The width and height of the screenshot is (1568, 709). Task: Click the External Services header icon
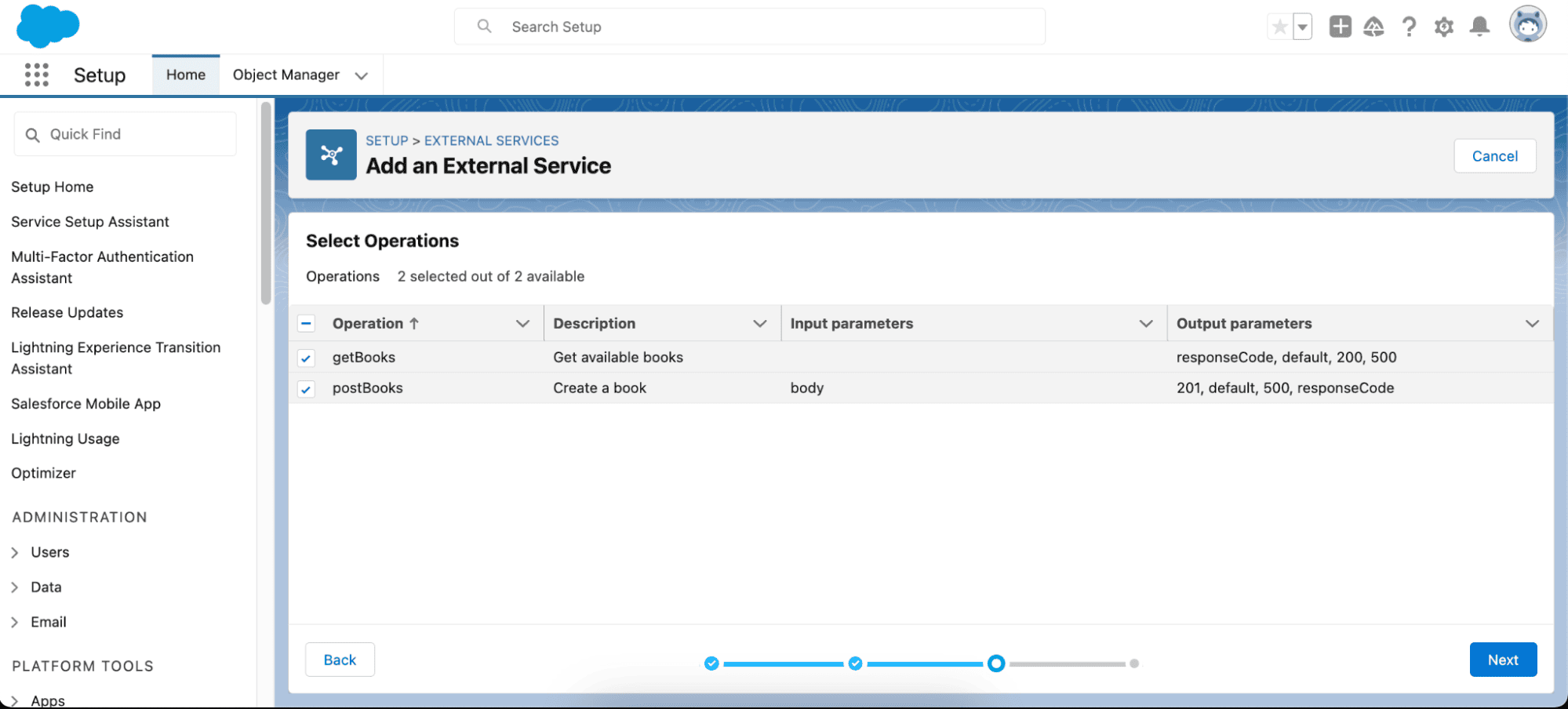point(331,155)
